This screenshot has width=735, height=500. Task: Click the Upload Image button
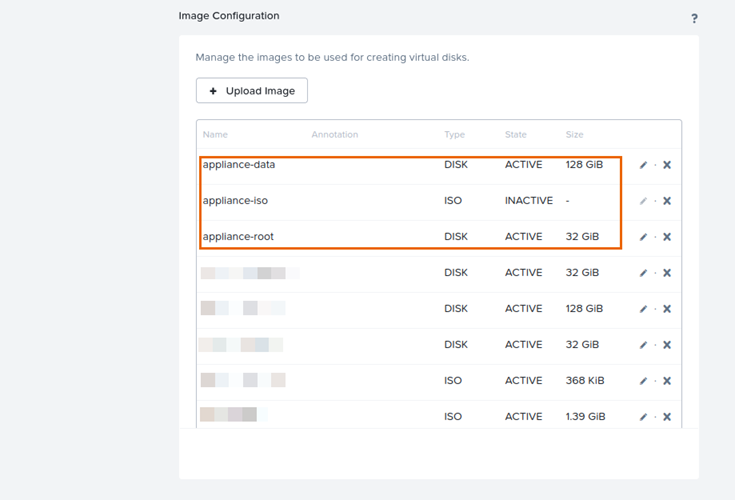[252, 91]
